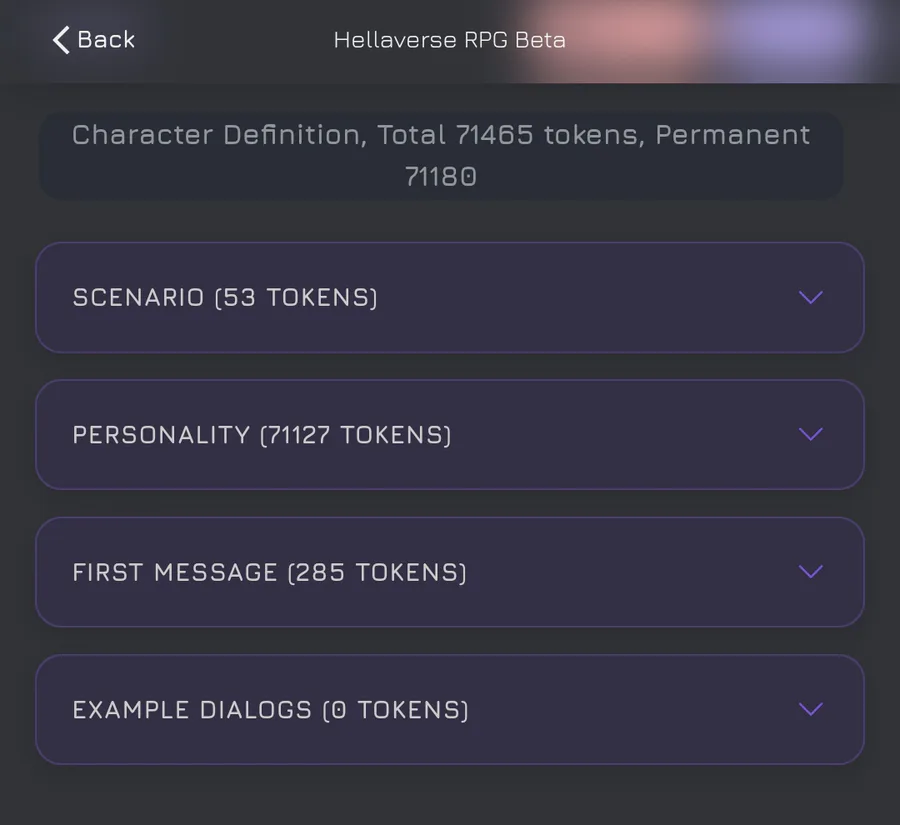Click the Example Dialogs chevron arrow
Viewport: 900px width, 825px height.
810,709
